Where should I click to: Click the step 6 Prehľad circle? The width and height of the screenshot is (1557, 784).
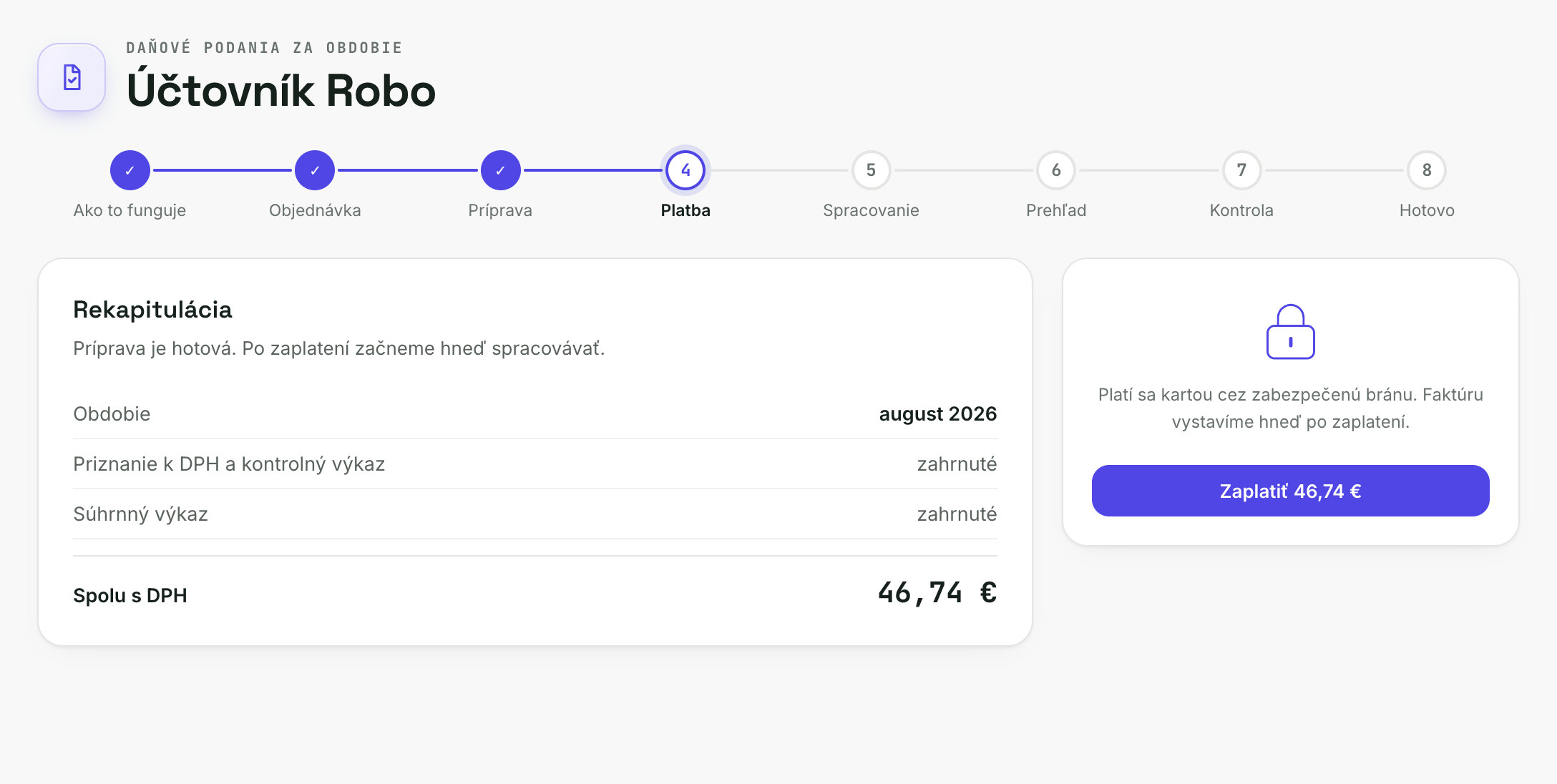tap(1056, 170)
